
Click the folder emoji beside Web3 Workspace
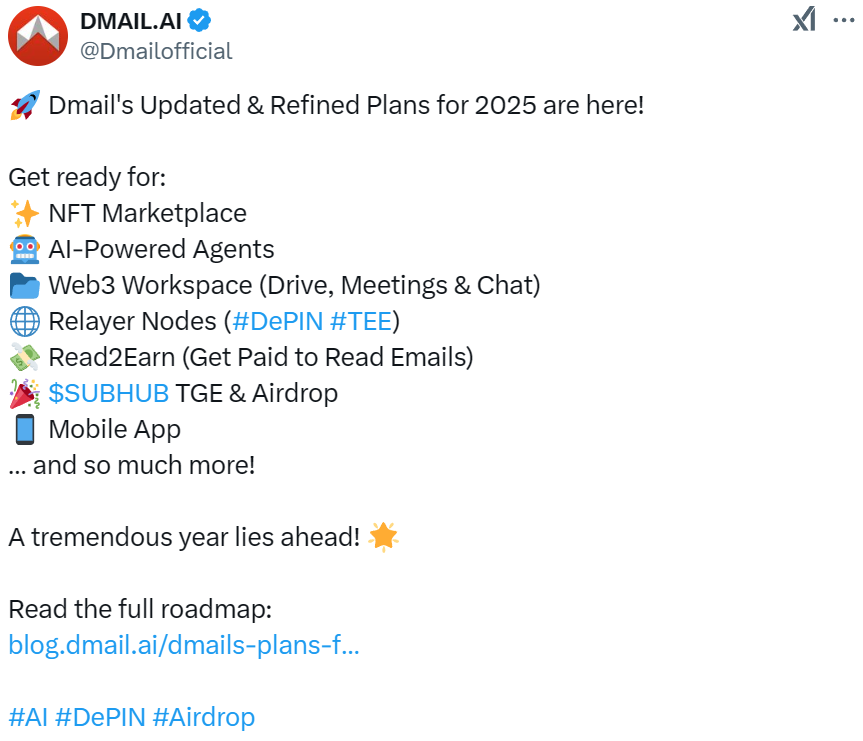(x=25, y=285)
